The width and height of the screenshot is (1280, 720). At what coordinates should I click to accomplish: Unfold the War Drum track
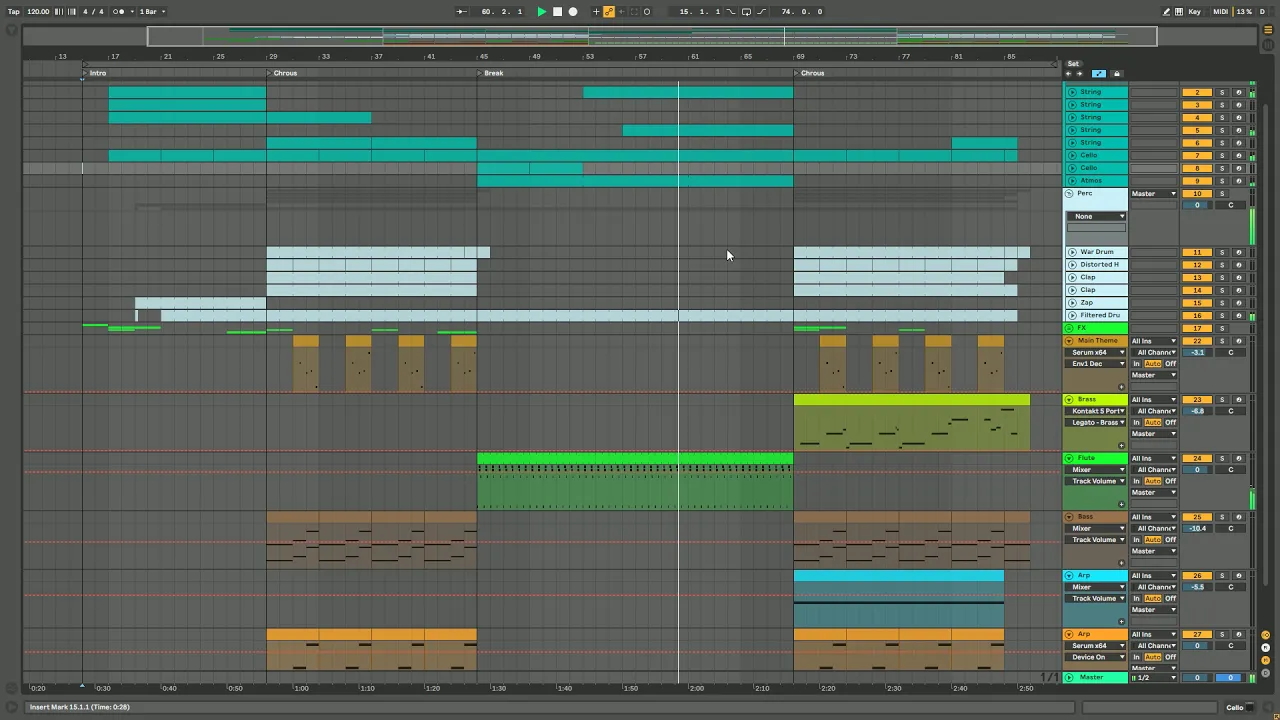tap(1072, 252)
